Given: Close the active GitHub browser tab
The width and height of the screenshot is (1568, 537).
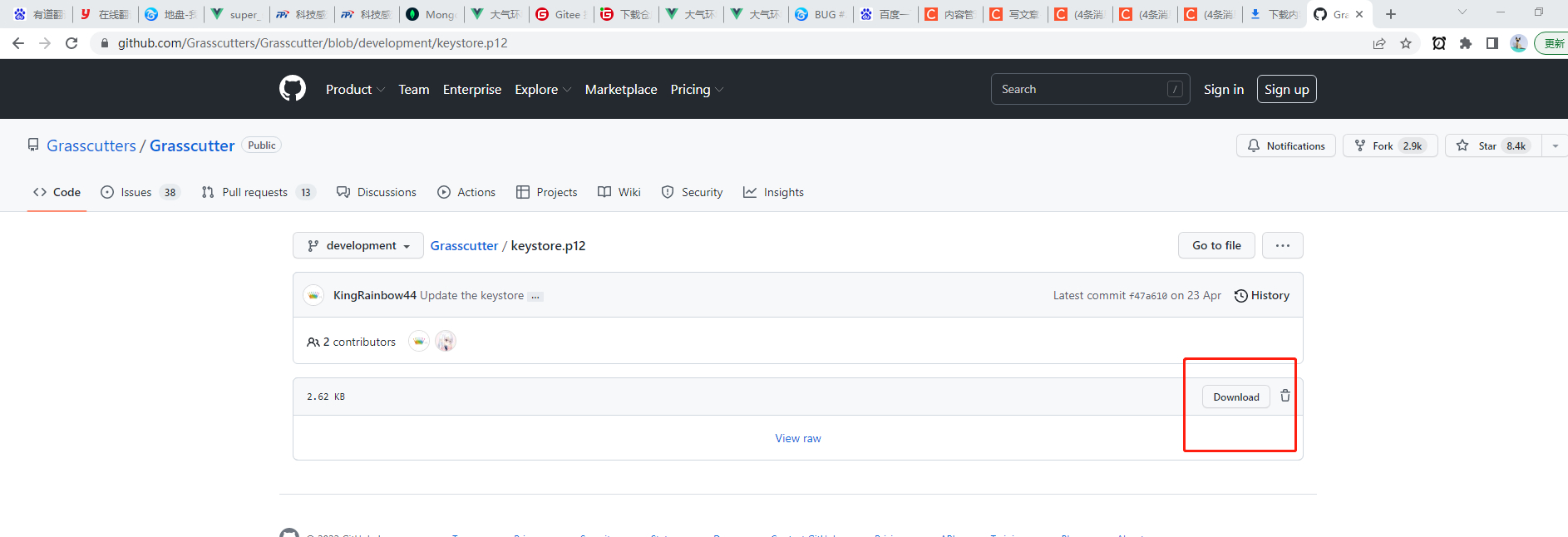Looking at the screenshot, I should [1359, 14].
